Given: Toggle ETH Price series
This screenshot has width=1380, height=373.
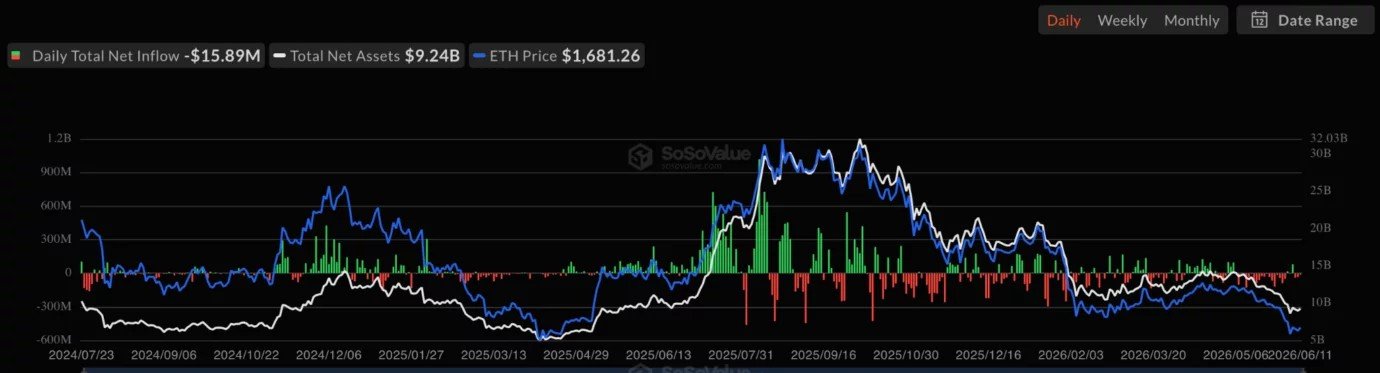Looking at the screenshot, I should click(556, 56).
